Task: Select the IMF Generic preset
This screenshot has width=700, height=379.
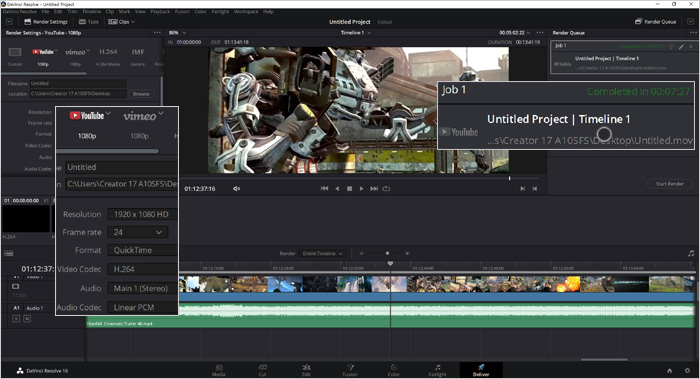Action: (138, 52)
